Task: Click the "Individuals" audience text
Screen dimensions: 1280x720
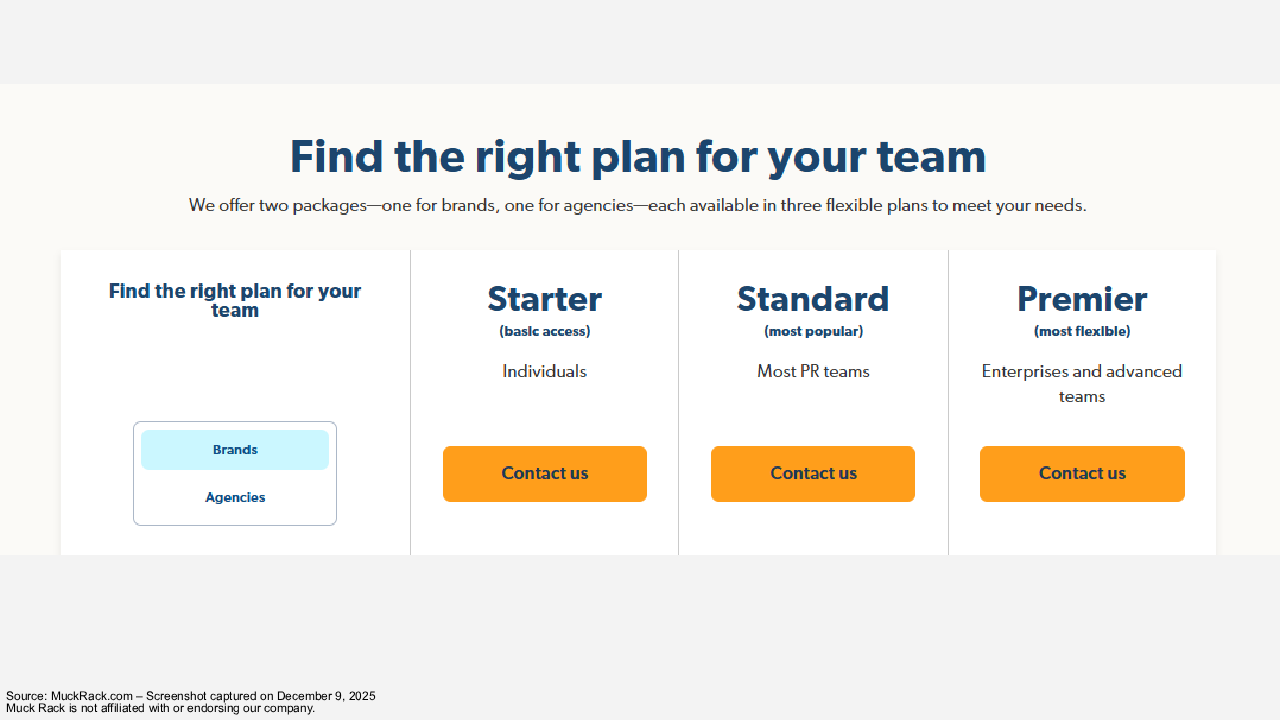Action: [545, 372]
